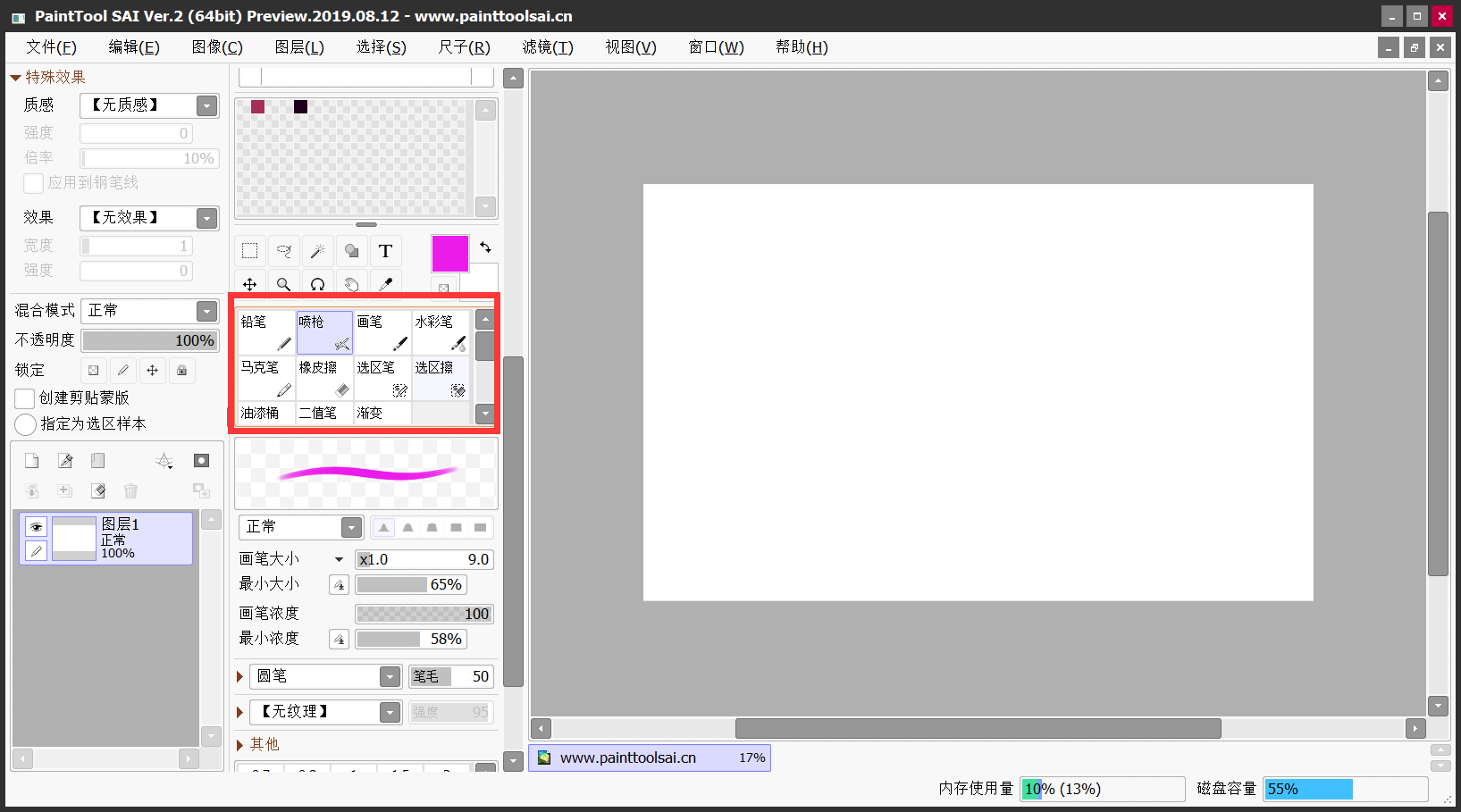The height and width of the screenshot is (812, 1461).
Task: Select the zoom magnifier tool
Action: pyautogui.click(x=284, y=283)
